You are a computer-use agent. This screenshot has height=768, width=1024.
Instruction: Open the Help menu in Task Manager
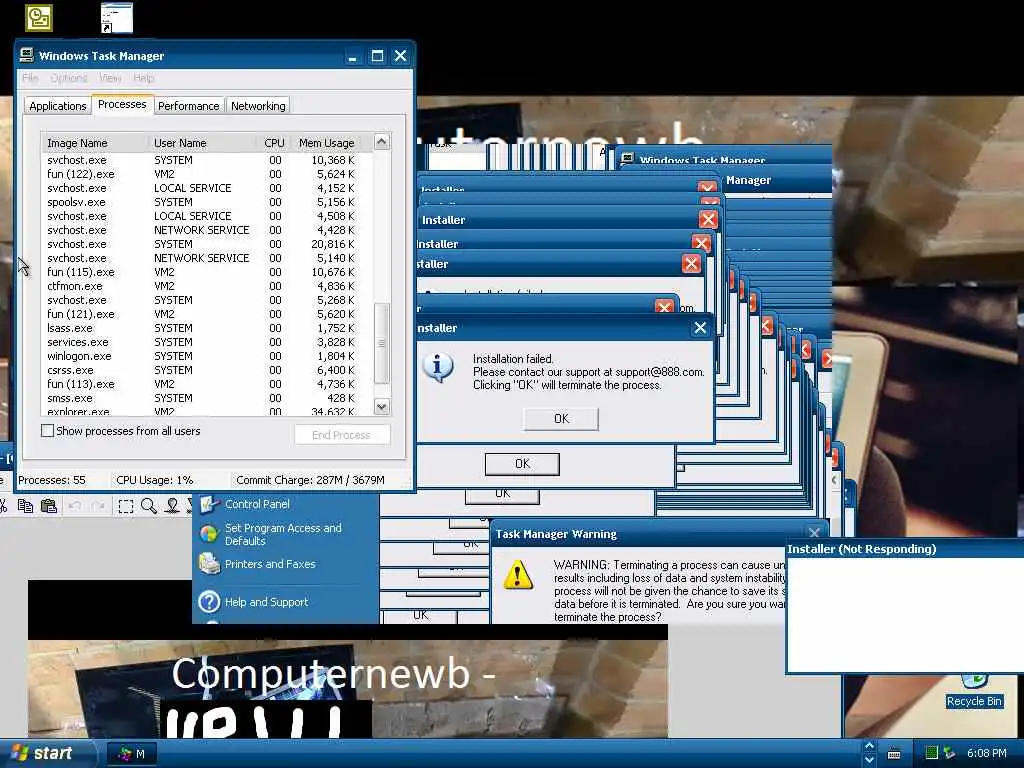tap(144, 78)
